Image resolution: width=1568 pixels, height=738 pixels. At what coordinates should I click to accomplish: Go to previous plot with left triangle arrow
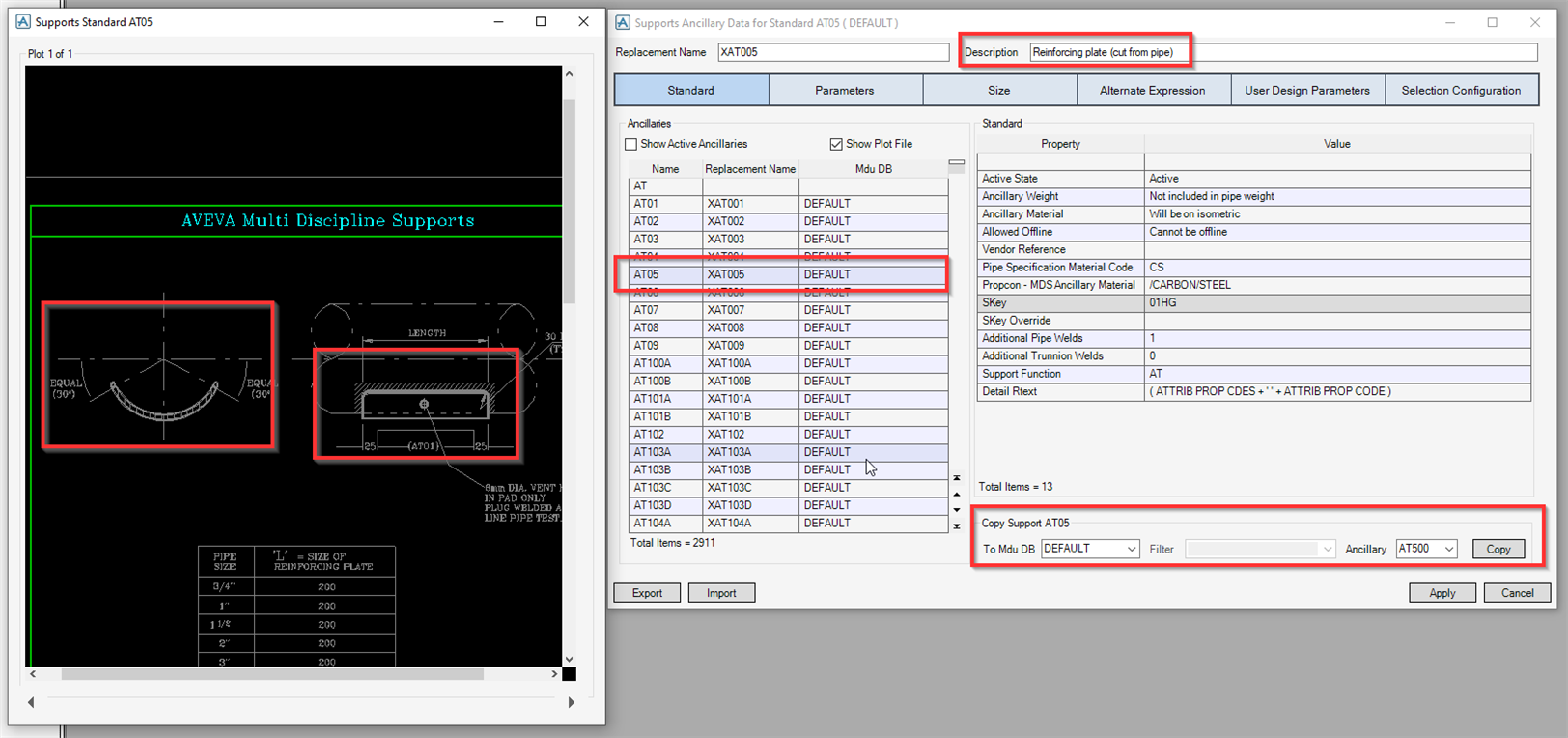coord(31,702)
